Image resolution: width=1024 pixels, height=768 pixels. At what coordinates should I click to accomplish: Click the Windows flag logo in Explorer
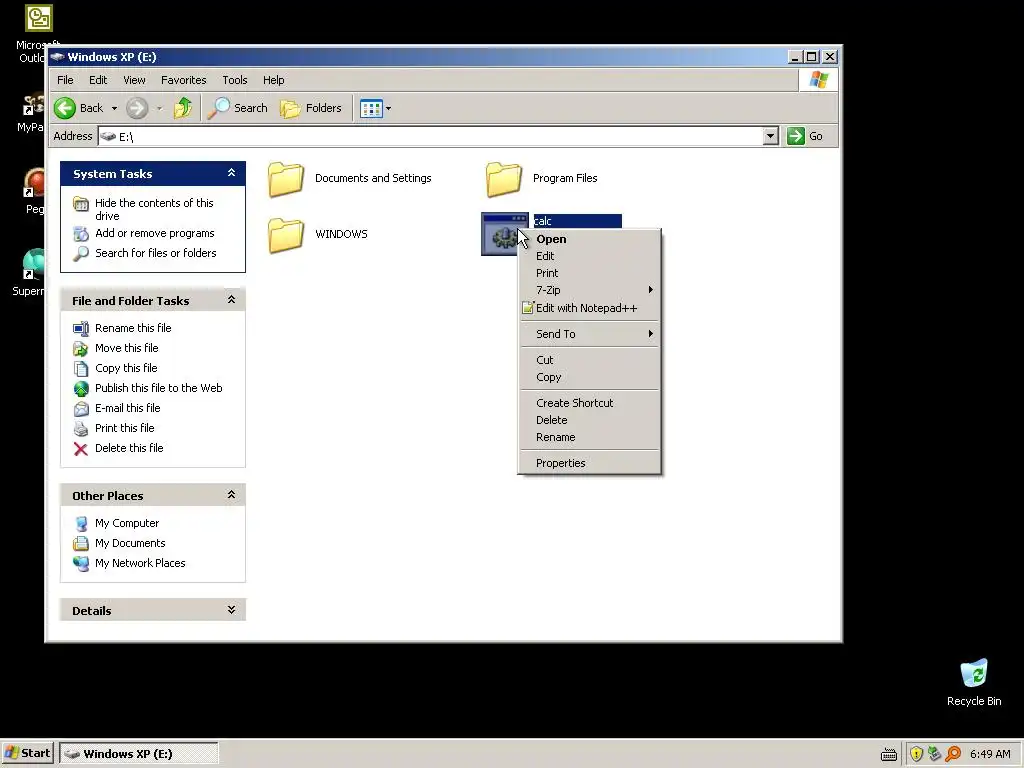click(818, 80)
